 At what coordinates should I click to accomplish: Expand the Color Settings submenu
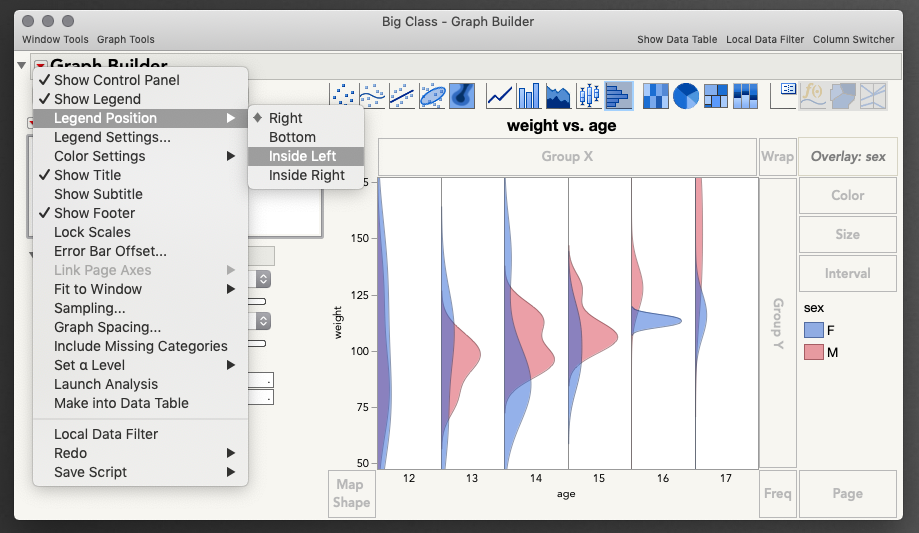click(141, 156)
